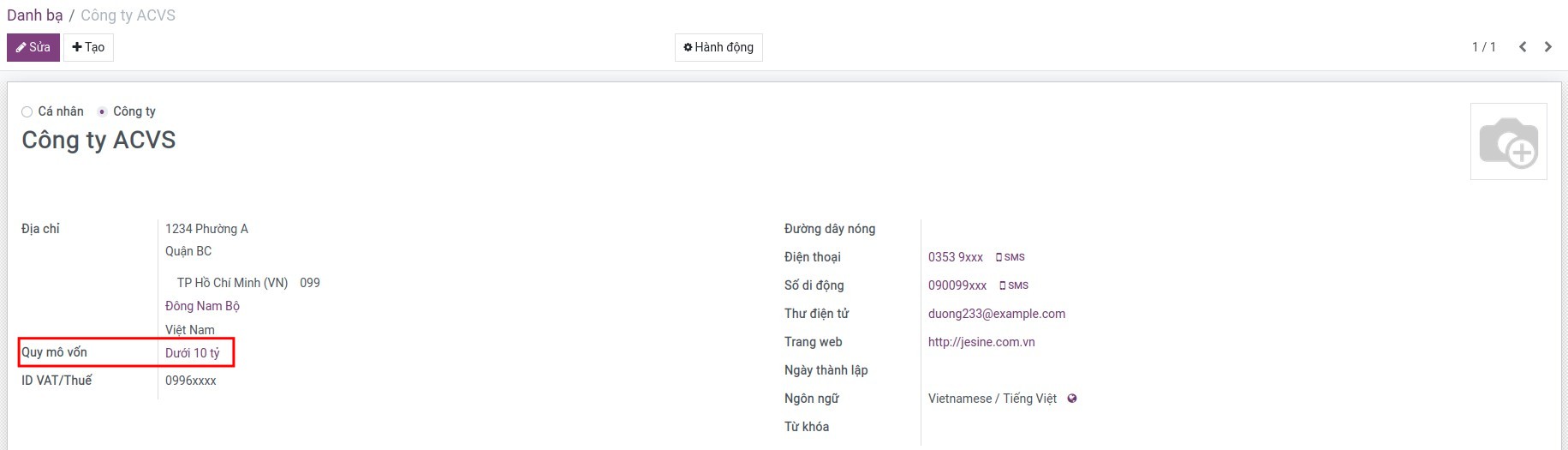Click the language globe icon

[1072, 399]
